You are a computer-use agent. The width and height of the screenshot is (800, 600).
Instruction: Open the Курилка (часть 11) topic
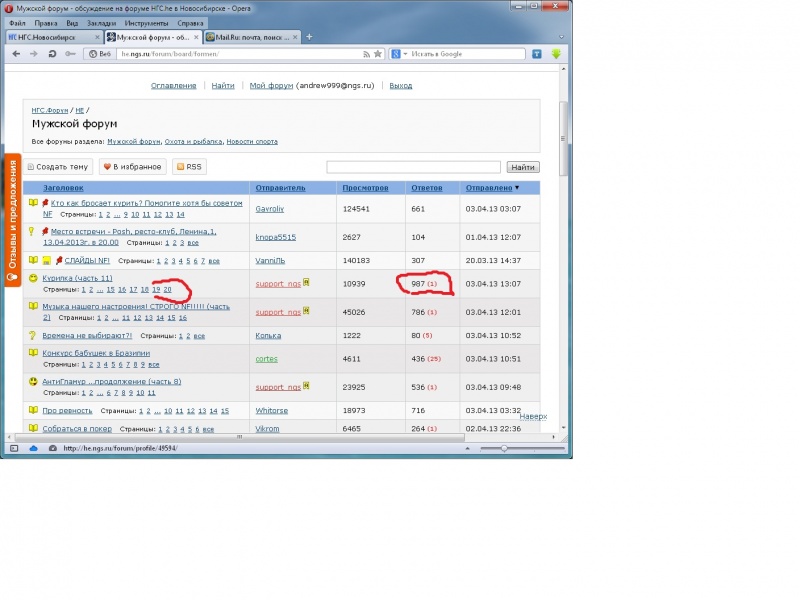[x=78, y=278]
